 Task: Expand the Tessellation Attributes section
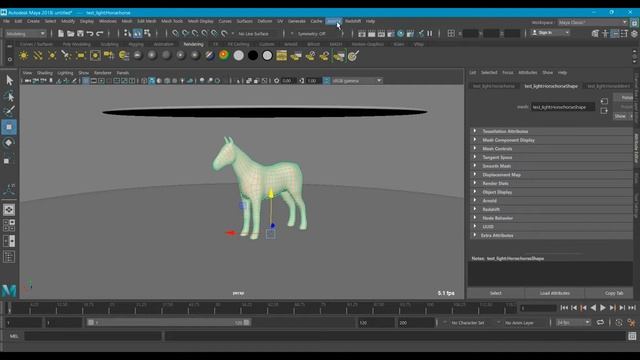pos(551,131)
